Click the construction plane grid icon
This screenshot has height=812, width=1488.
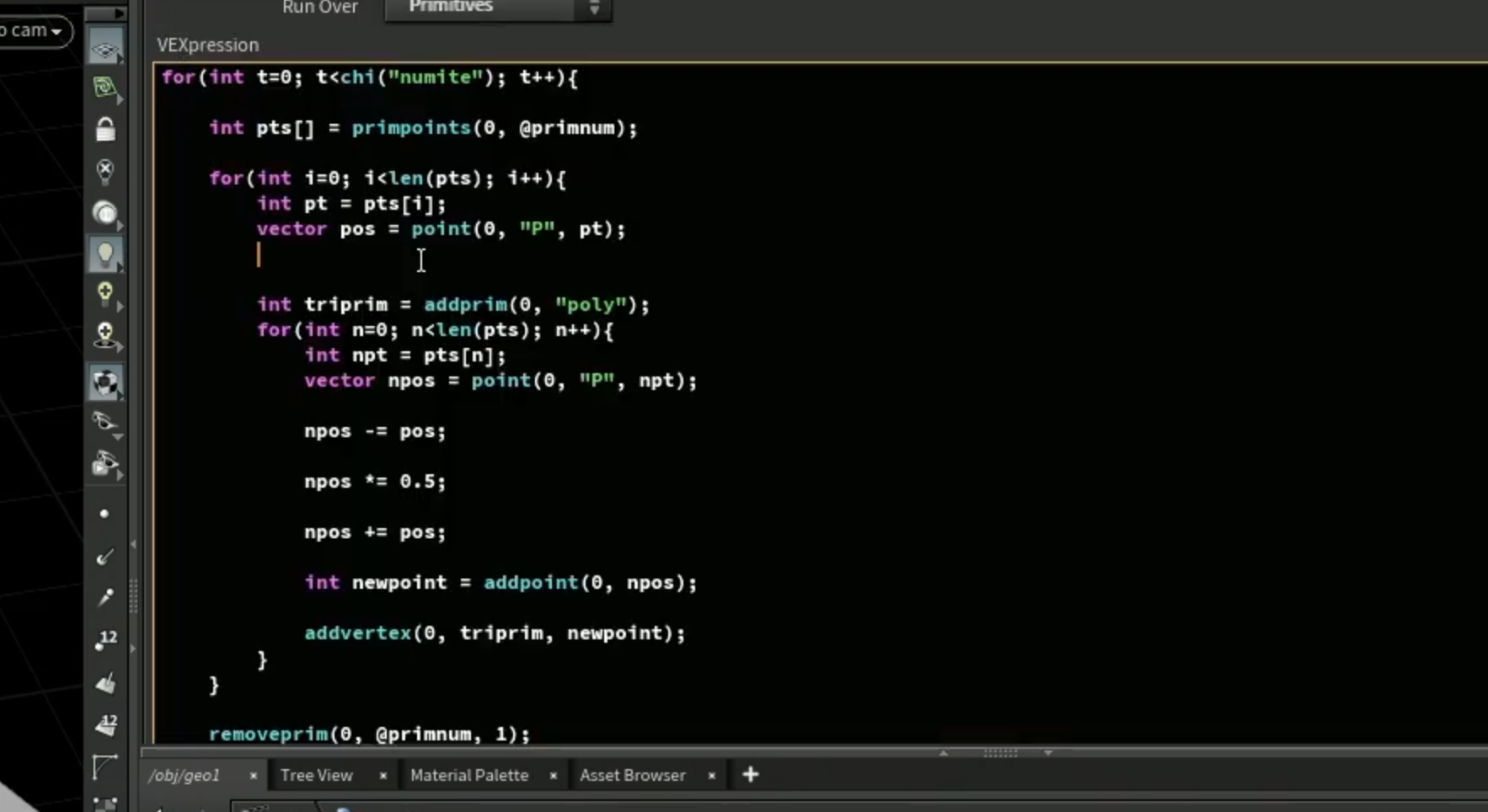pos(105,88)
